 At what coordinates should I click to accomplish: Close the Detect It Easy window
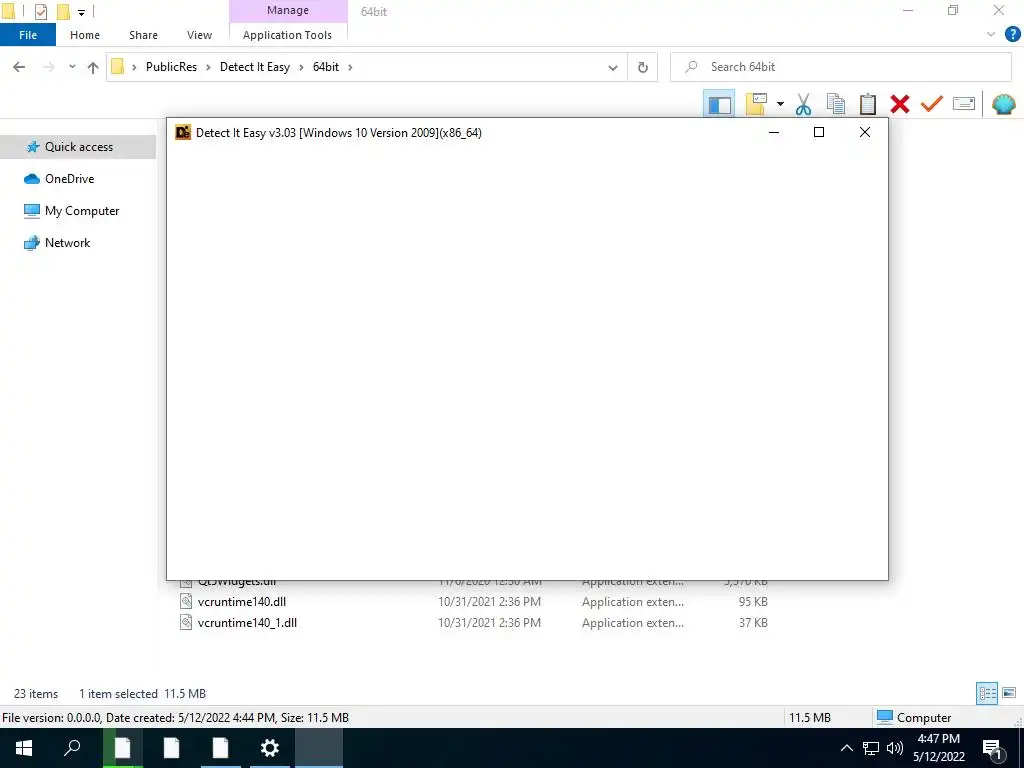pos(865,133)
